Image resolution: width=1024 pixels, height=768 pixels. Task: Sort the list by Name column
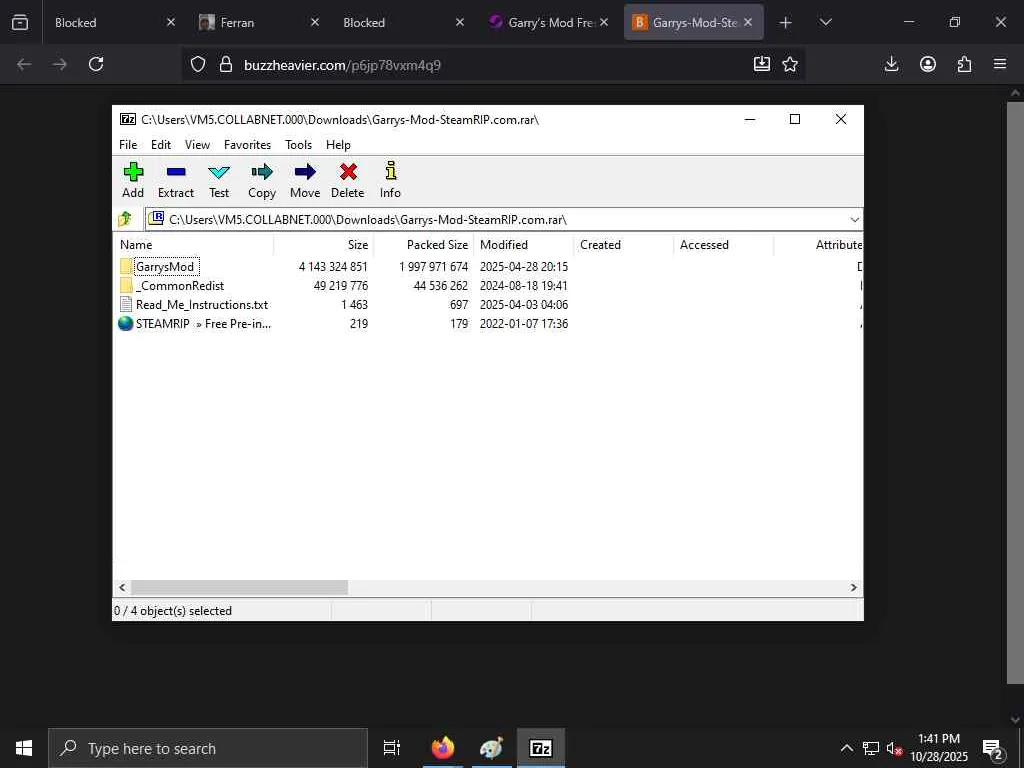coord(195,244)
